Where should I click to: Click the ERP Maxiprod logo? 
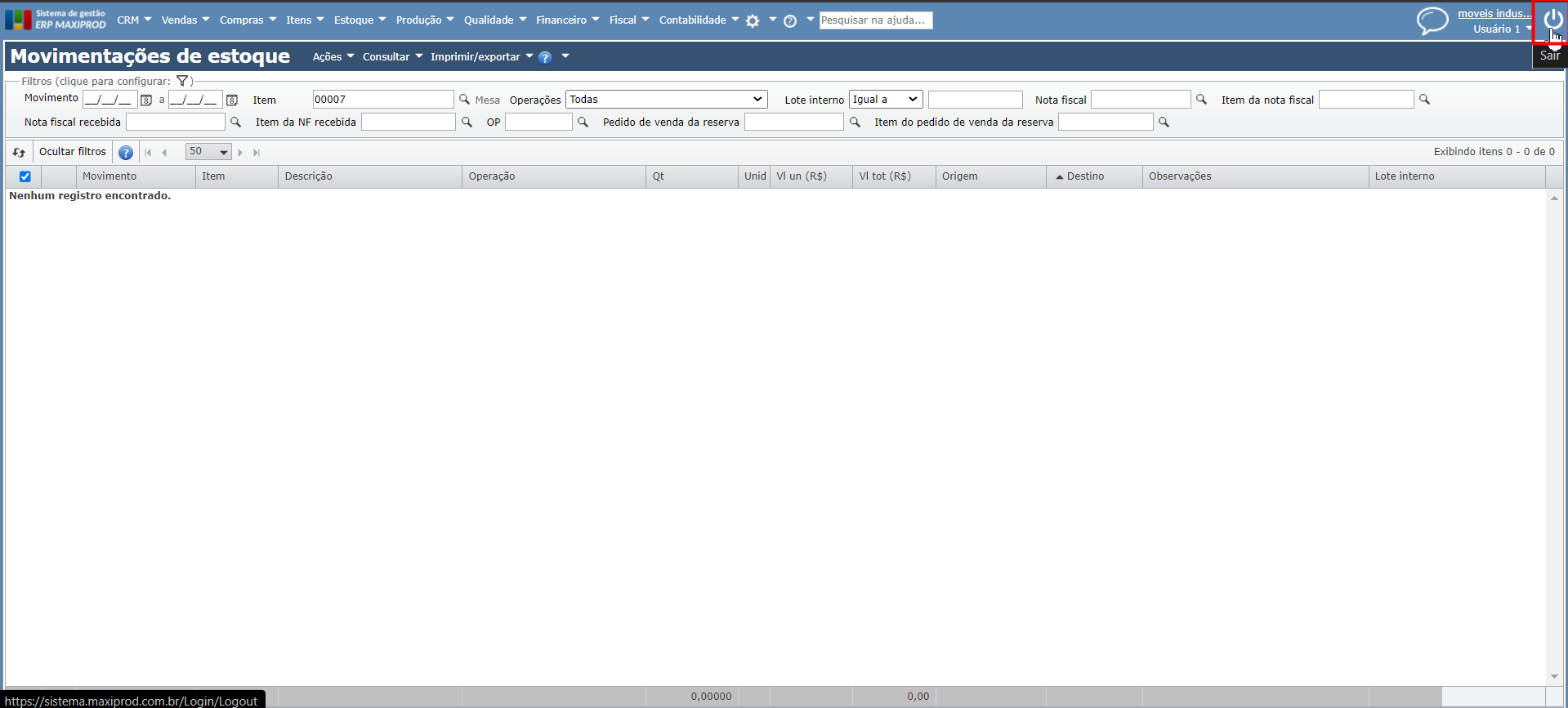pos(56,20)
